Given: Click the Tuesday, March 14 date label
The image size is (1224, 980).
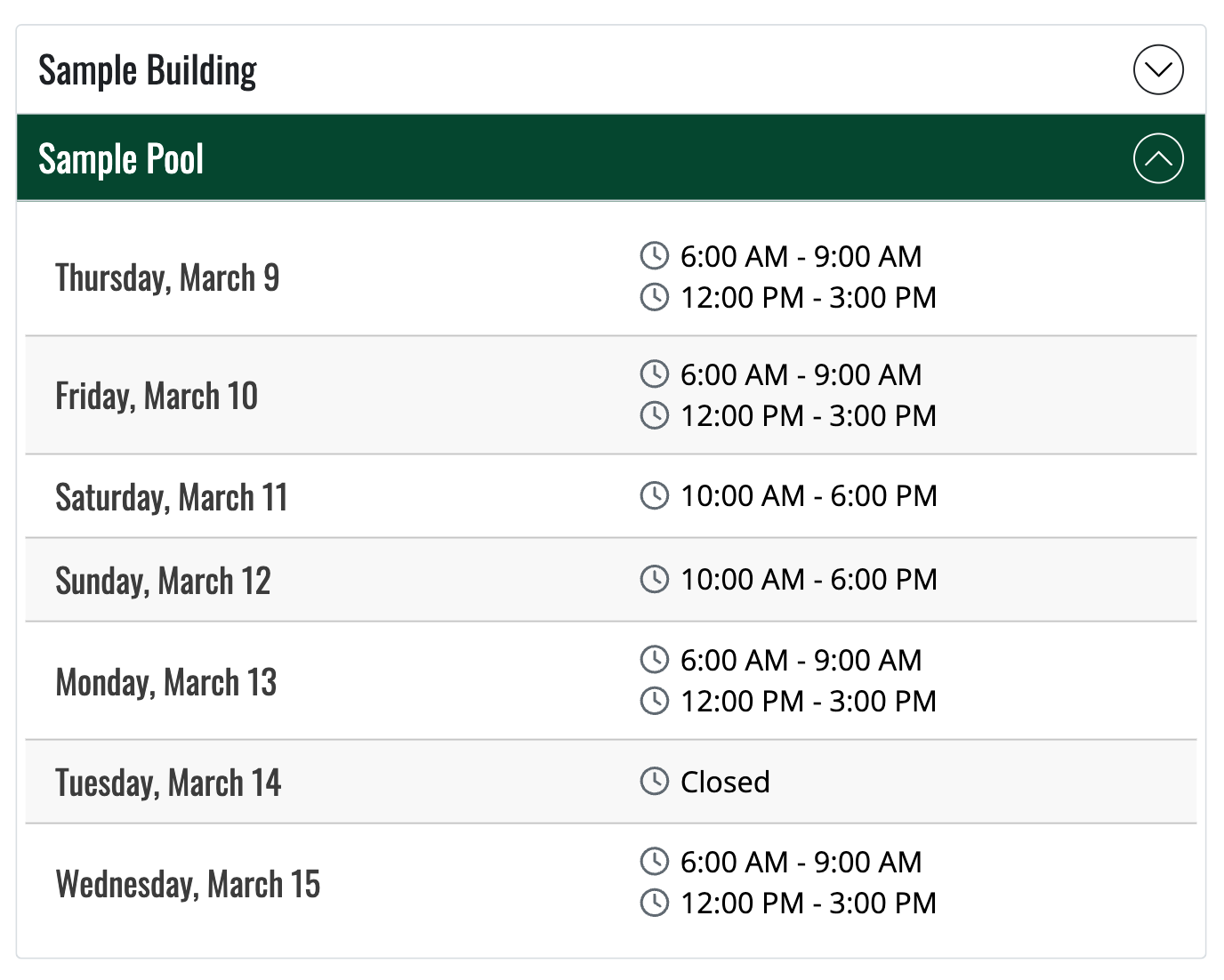Looking at the screenshot, I should (x=168, y=783).
